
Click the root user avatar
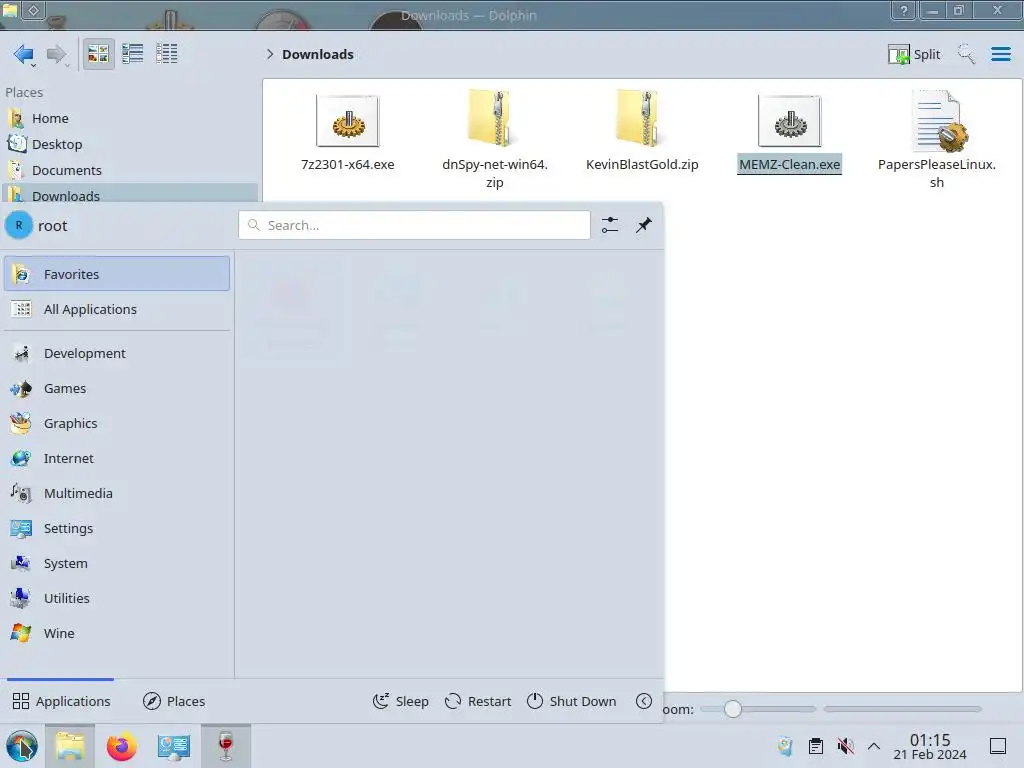(19, 225)
